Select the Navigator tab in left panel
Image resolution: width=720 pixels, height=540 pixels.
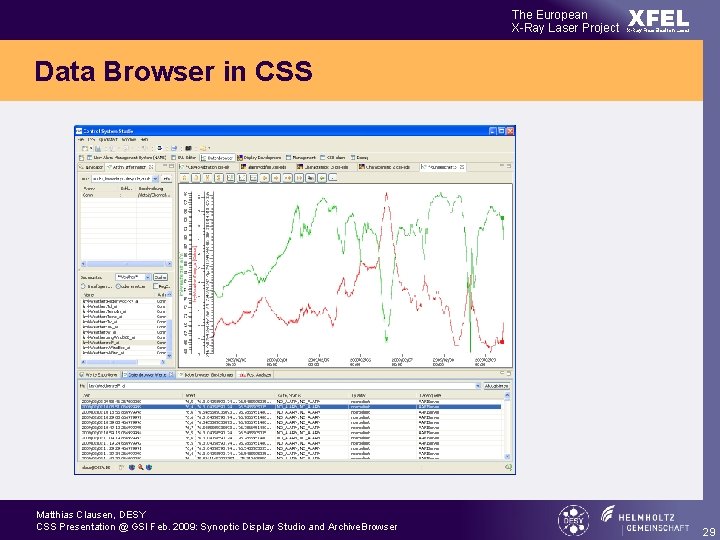click(91, 167)
